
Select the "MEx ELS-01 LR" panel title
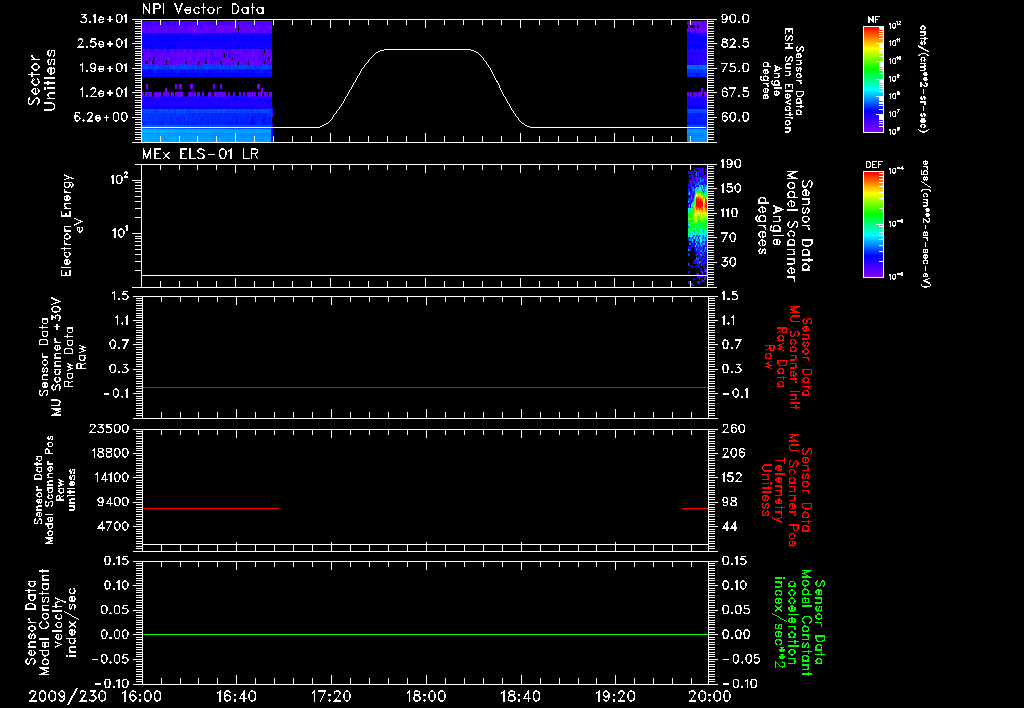coord(200,153)
